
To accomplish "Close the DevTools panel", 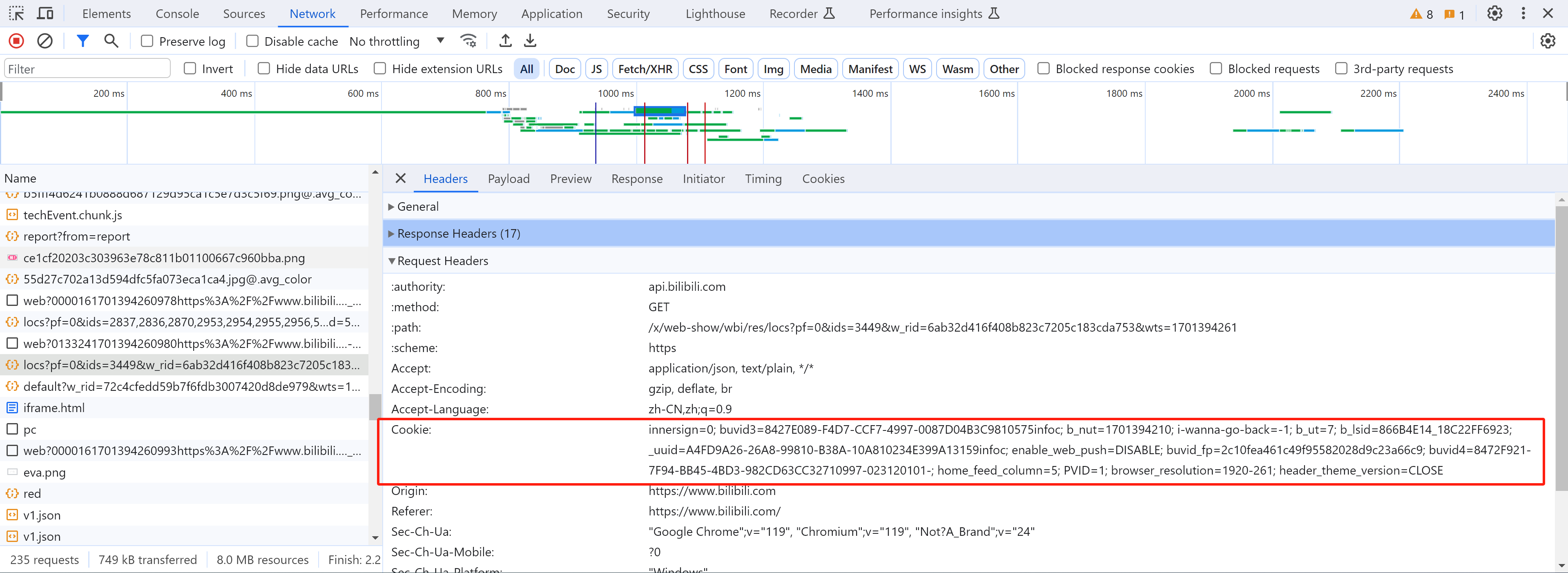I will click(x=1548, y=13).
